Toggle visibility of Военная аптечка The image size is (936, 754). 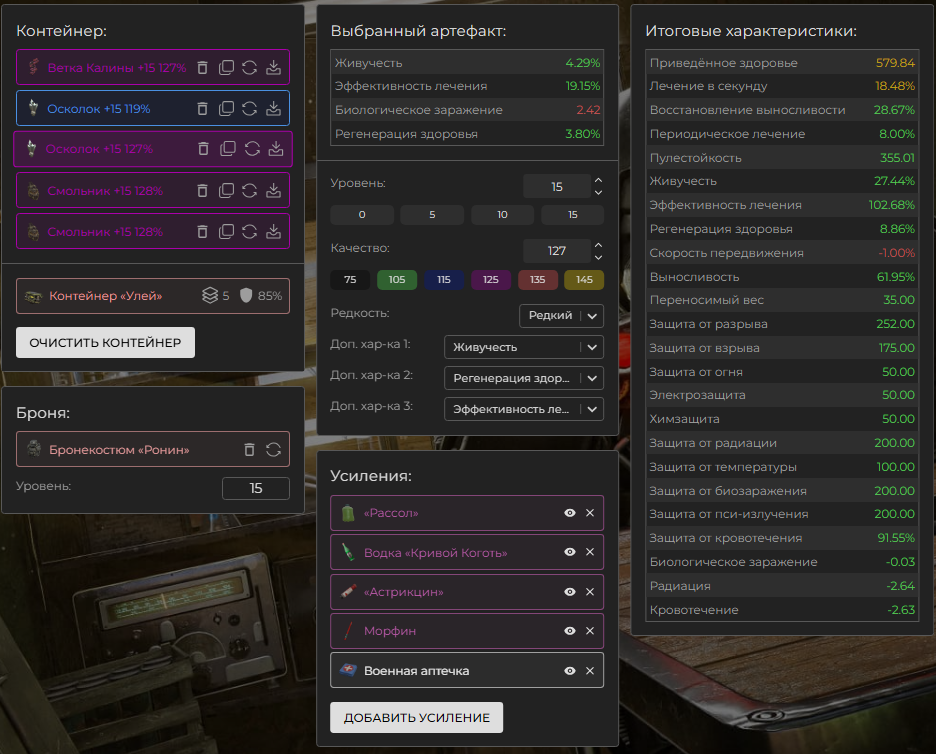[570, 670]
